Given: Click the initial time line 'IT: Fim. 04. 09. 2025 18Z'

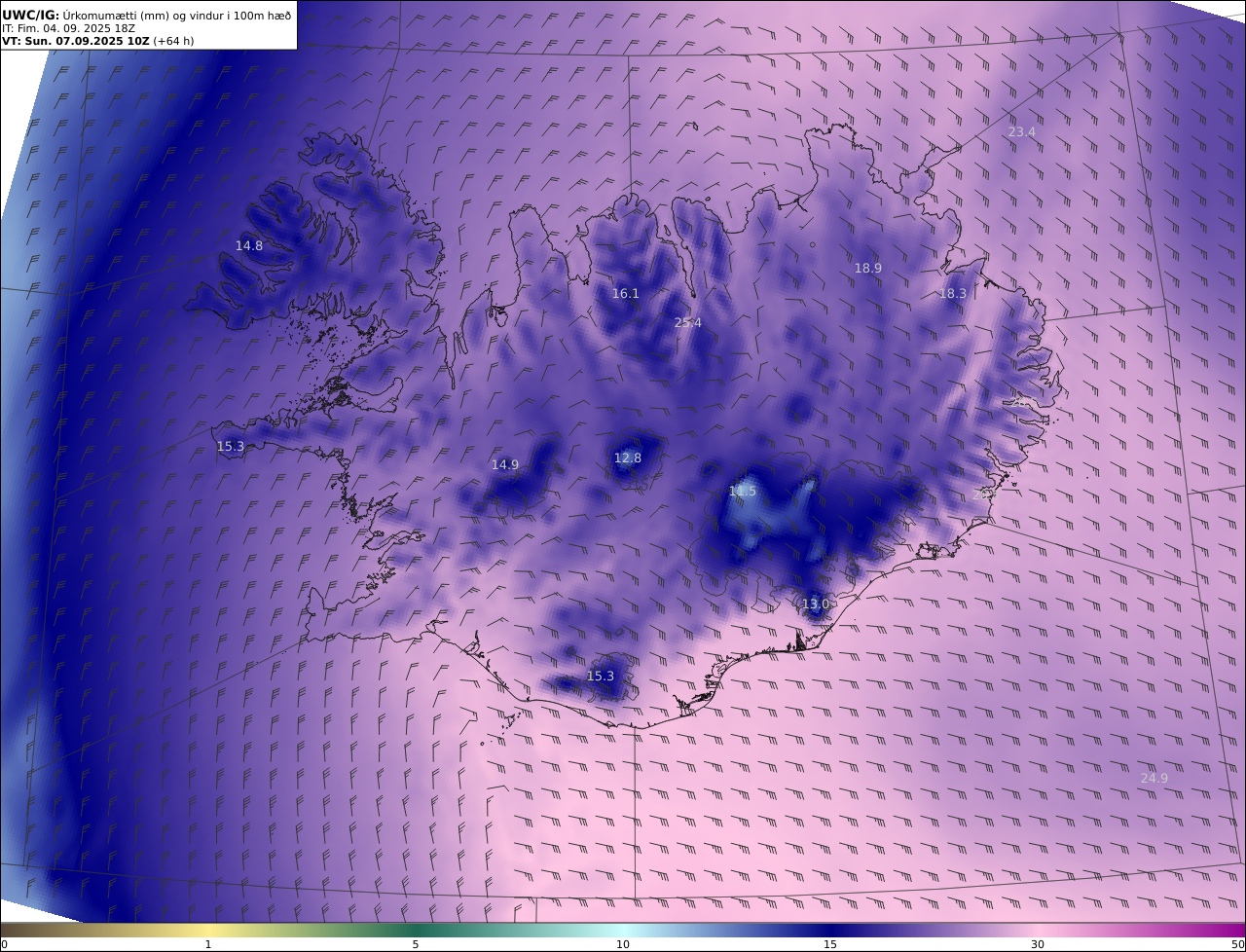Looking at the screenshot, I should pos(67,28).
